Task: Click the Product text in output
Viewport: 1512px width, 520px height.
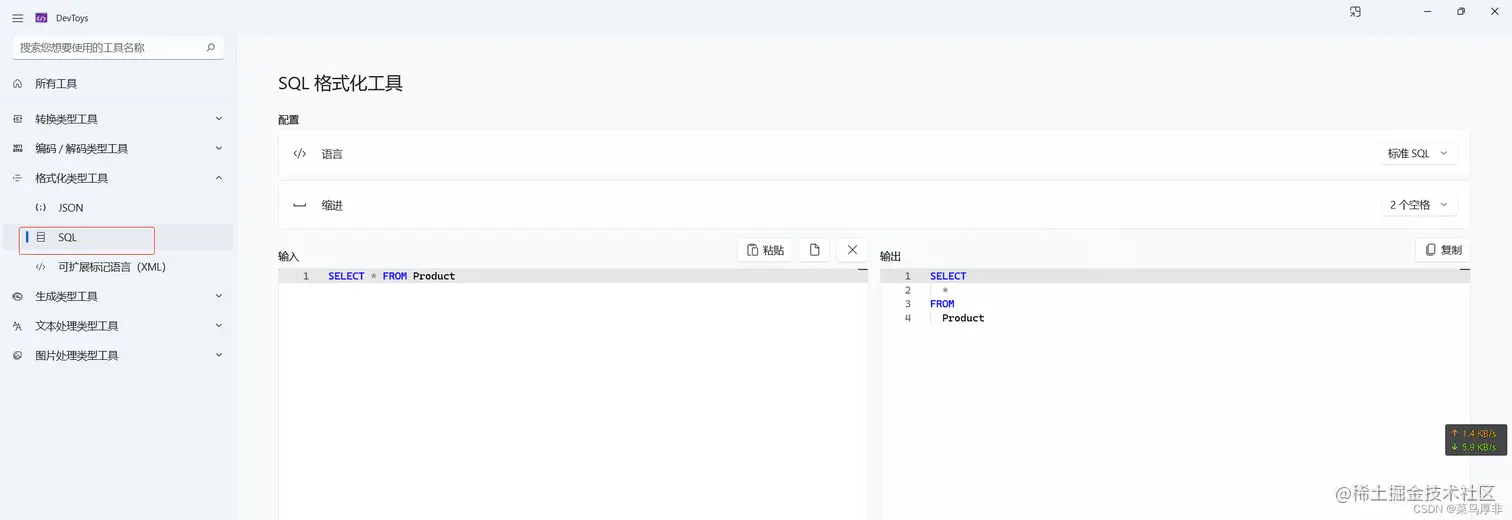Action: (963, 318)
